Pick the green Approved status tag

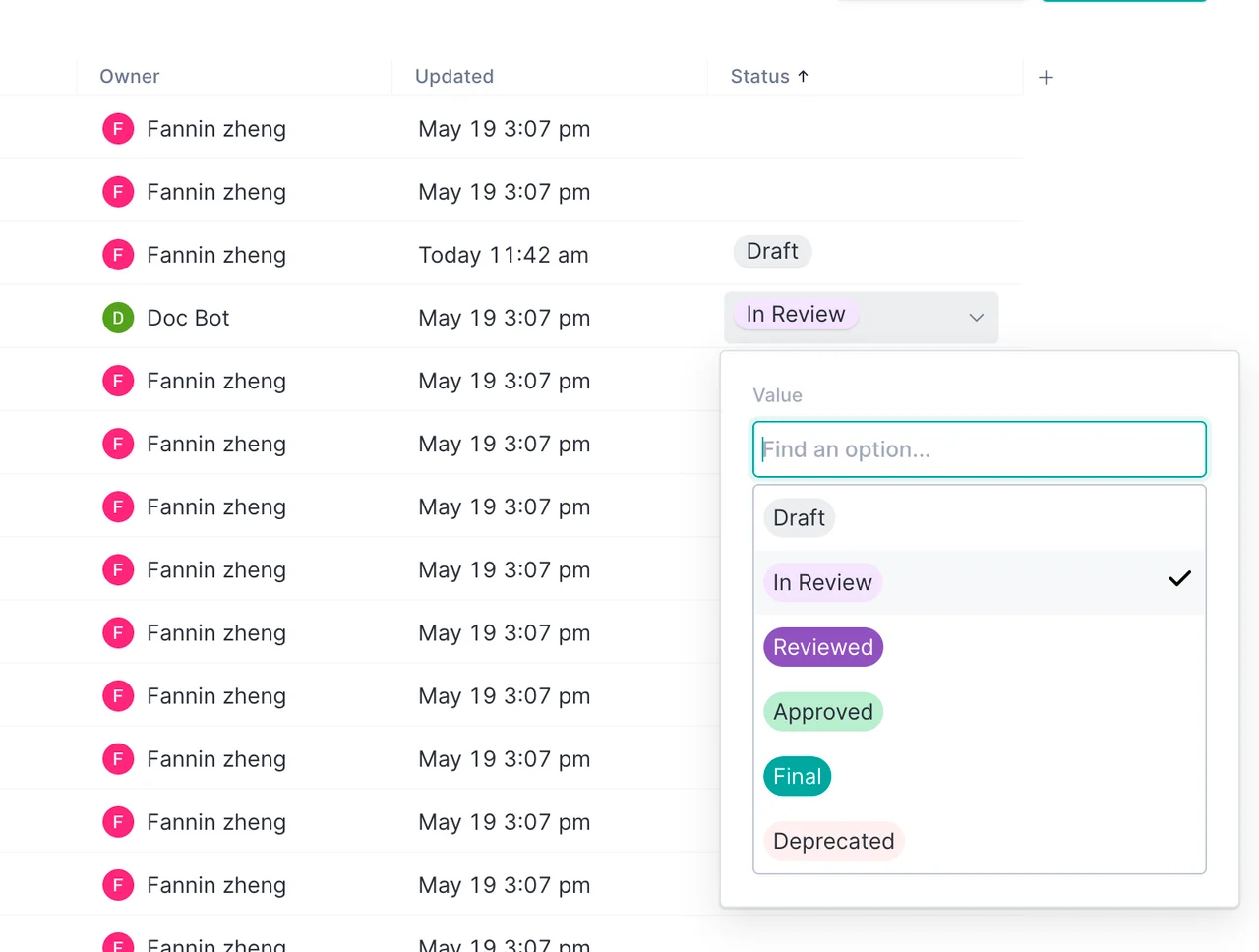[823, 712]
